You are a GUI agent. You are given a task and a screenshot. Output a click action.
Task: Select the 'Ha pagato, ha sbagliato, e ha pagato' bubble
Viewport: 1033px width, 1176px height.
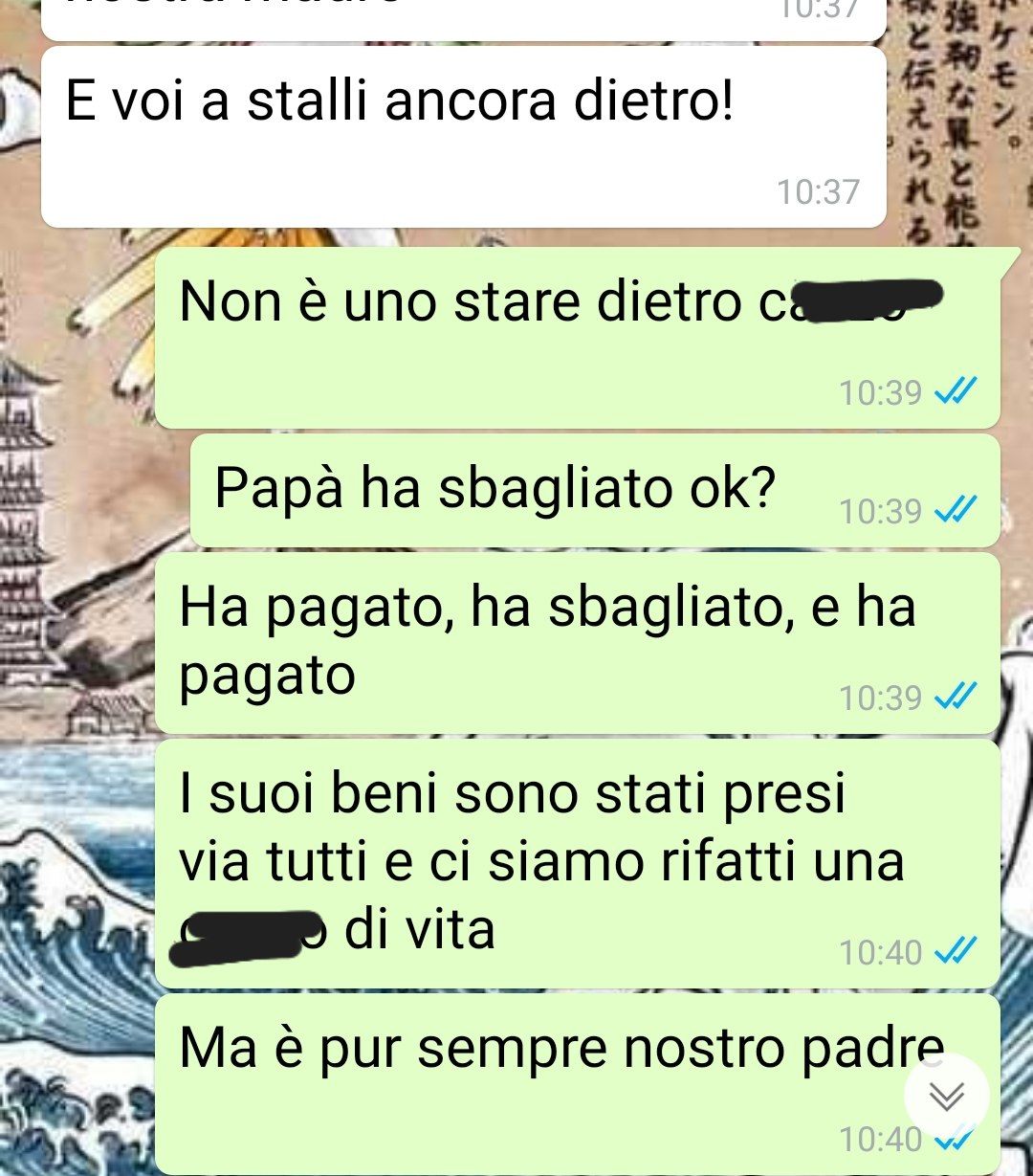578,643
